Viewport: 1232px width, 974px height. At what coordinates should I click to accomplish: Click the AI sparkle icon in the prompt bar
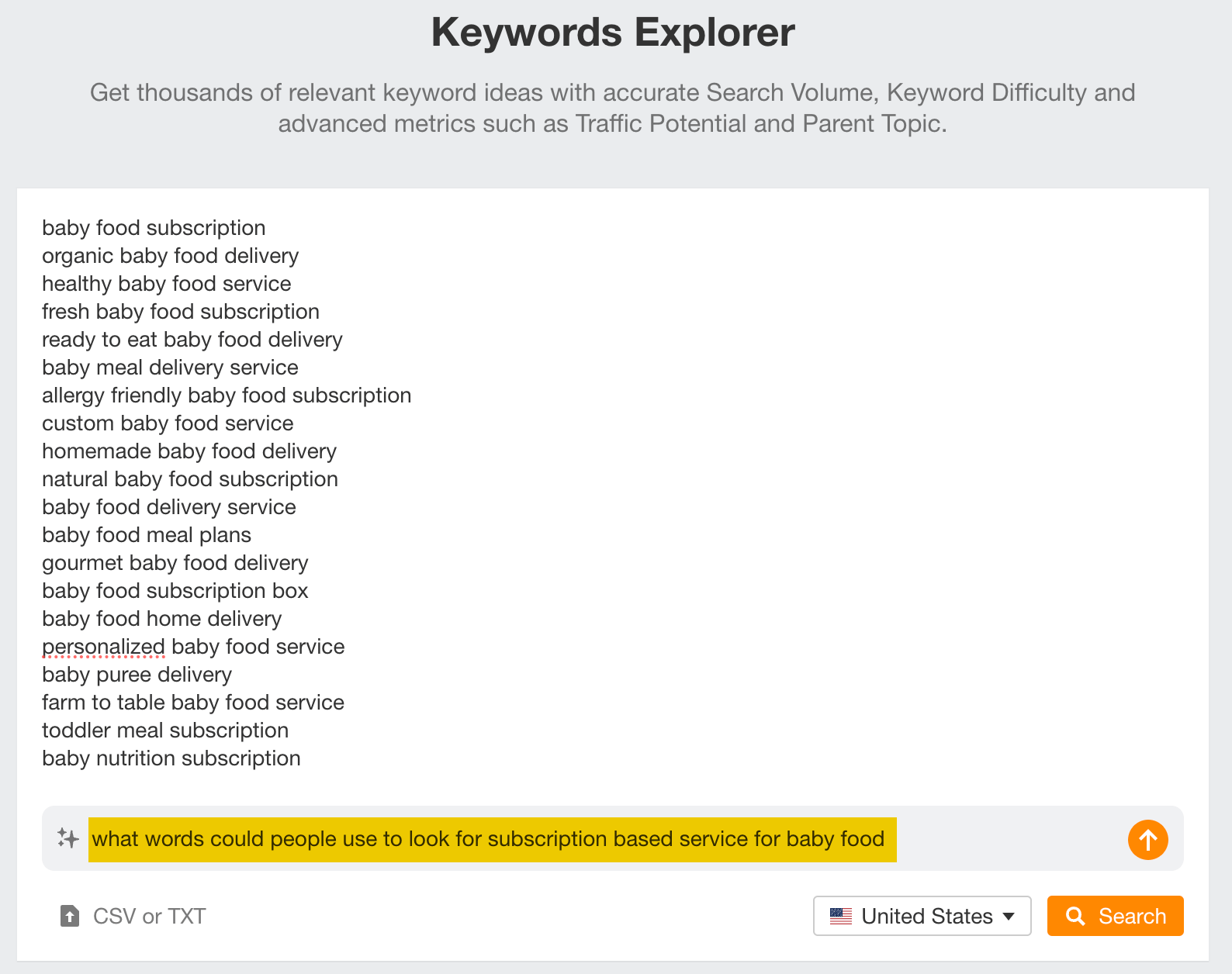pos(68,838)
